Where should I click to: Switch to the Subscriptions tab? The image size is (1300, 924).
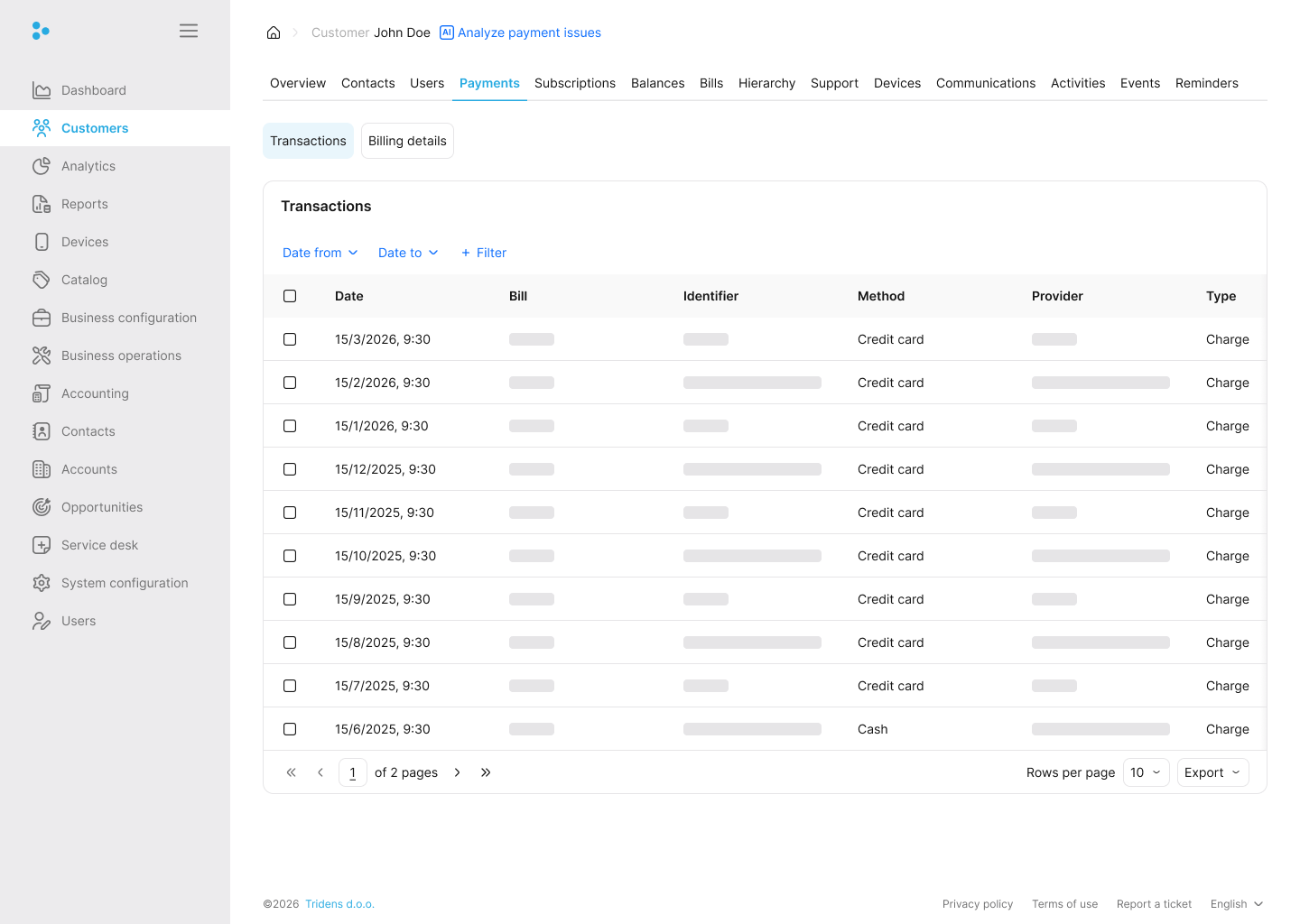point(575,83)
